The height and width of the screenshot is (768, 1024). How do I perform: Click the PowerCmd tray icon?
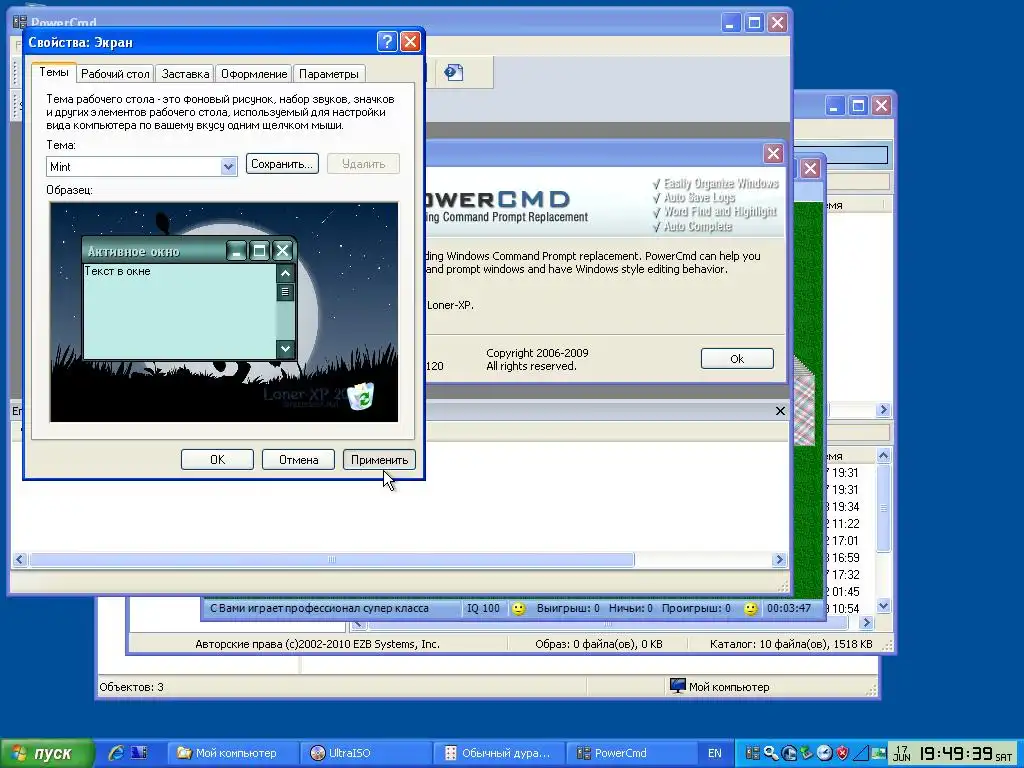[753, 753]
